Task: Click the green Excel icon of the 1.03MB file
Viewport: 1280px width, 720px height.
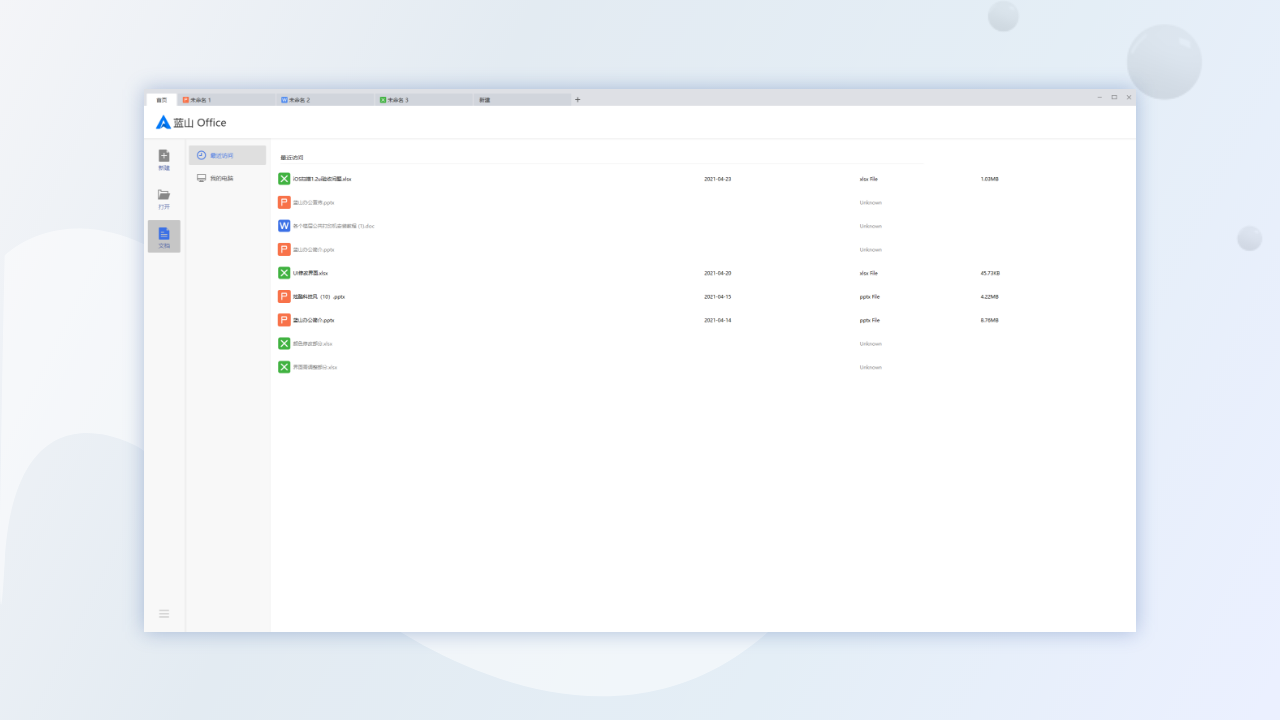Action: tap(284, 179)
